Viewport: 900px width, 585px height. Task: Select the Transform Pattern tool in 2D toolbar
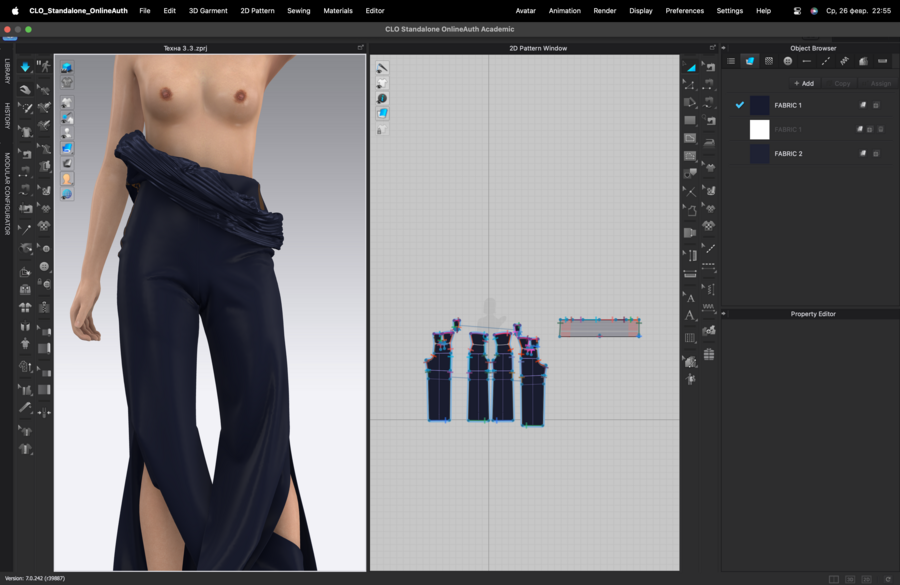[690, 67]
